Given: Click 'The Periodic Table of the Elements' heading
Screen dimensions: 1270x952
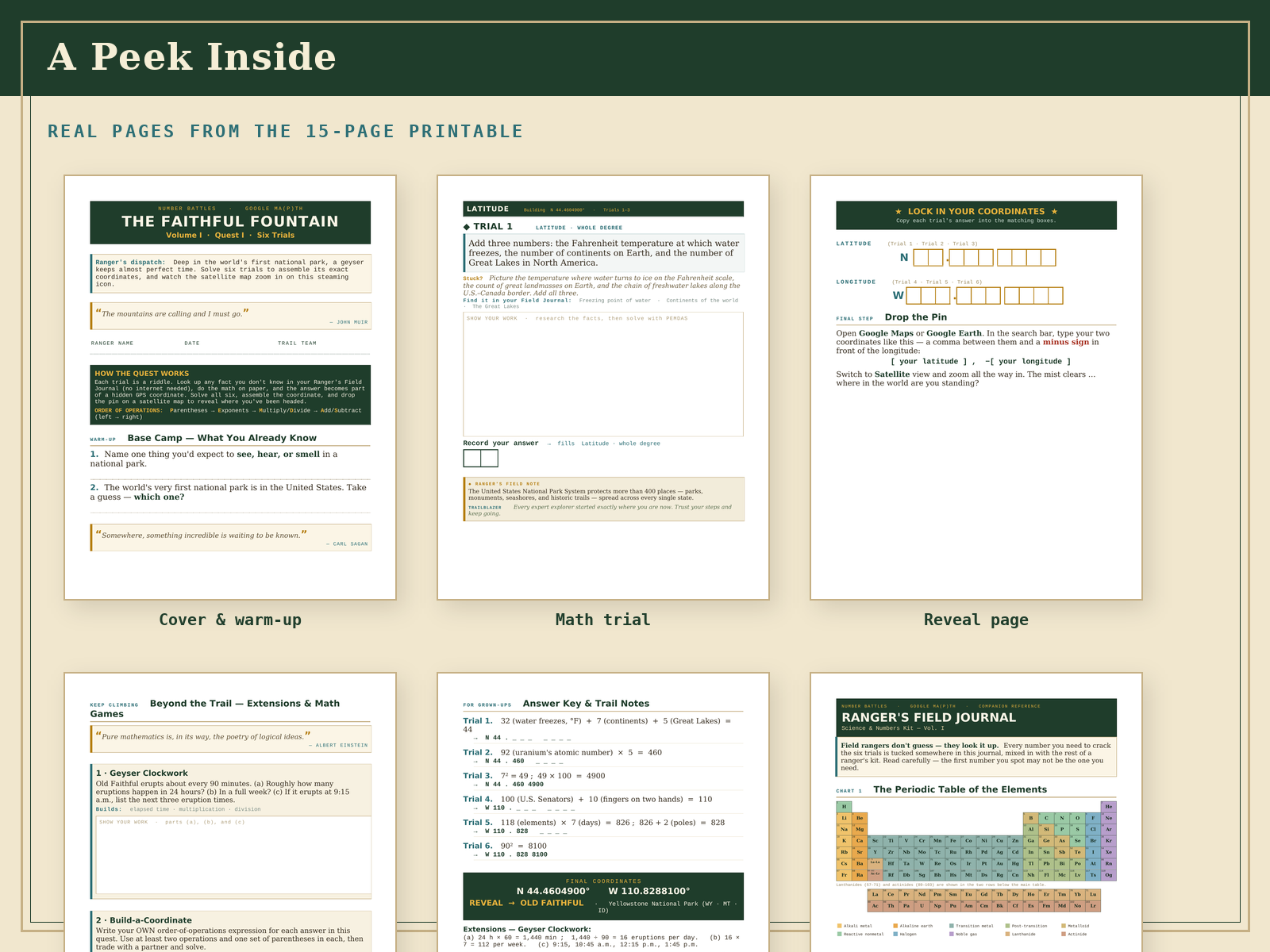Looking at the screenshot, I should point(960,789).
